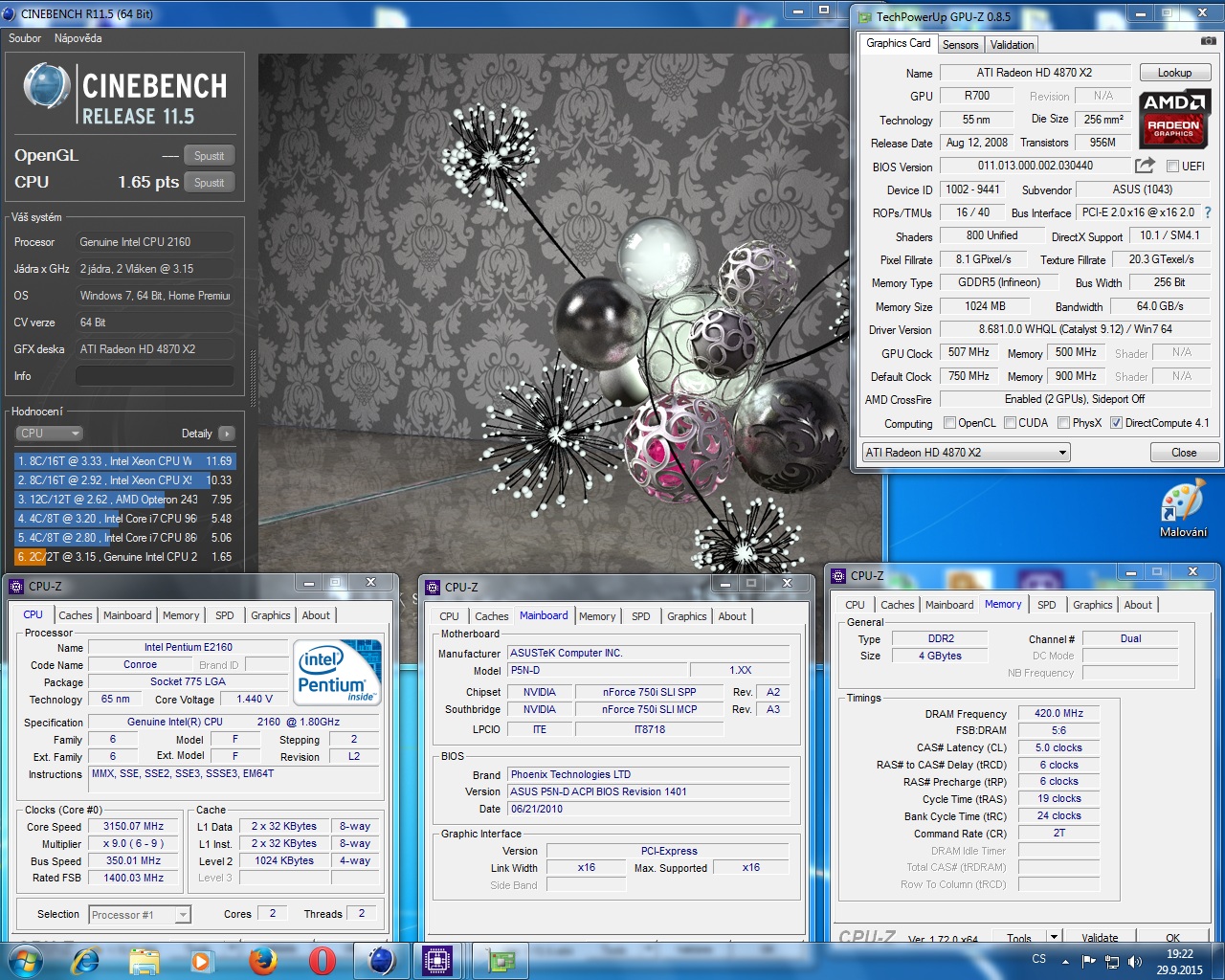Click the Cinebench sphere logo
The width and height of the screenshot is (1225, 980).
point(47,86)
